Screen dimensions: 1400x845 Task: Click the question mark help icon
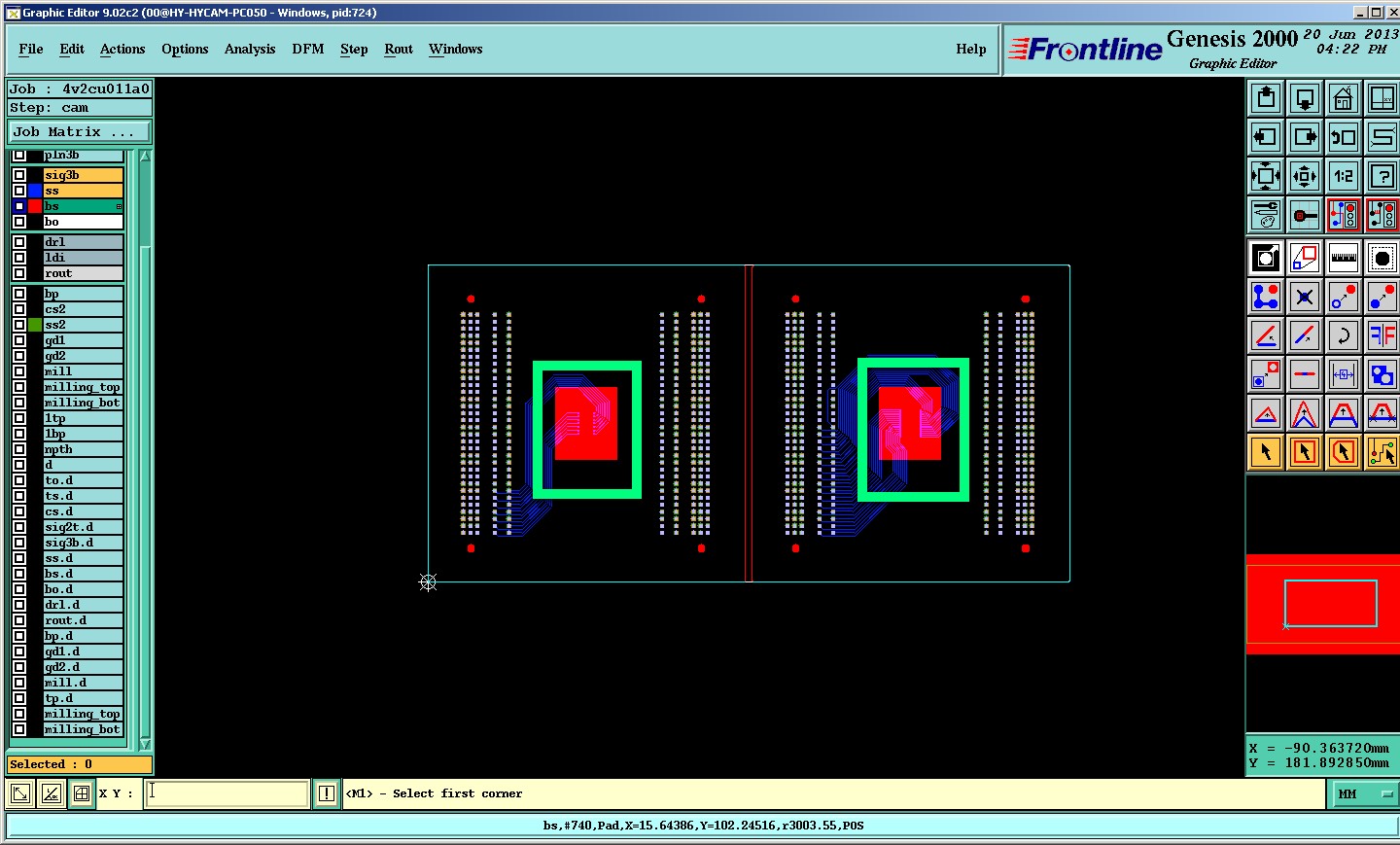click(1382, 176)
